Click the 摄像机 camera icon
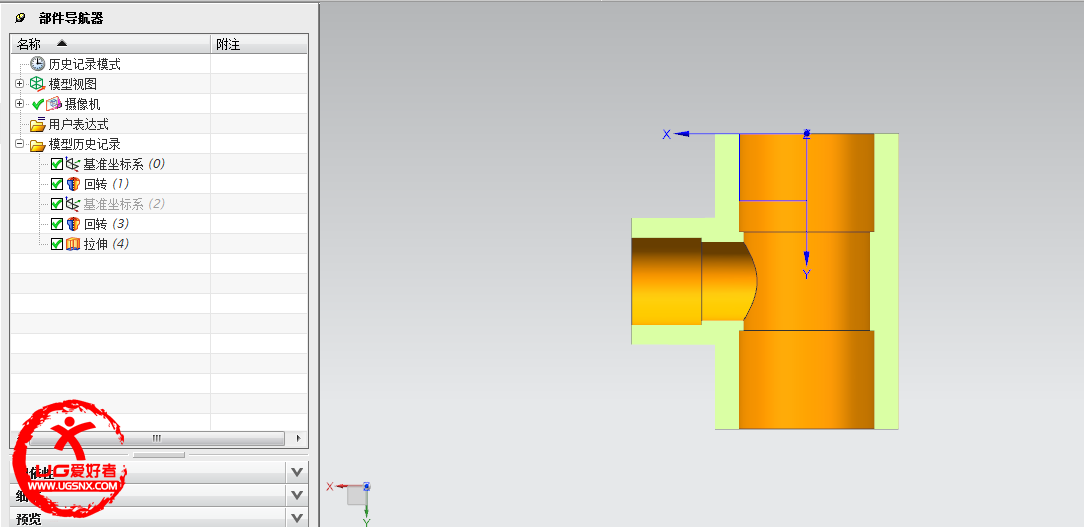1084x527 pixels. coord(54,104)
